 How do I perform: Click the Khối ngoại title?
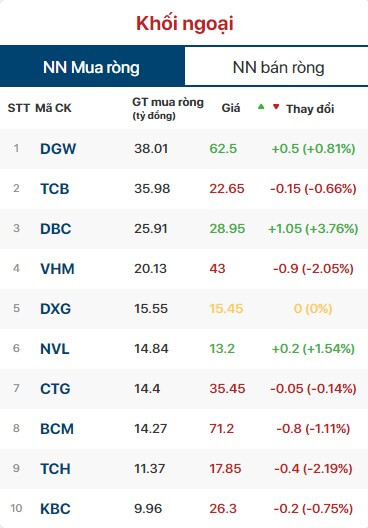point(185,24)
